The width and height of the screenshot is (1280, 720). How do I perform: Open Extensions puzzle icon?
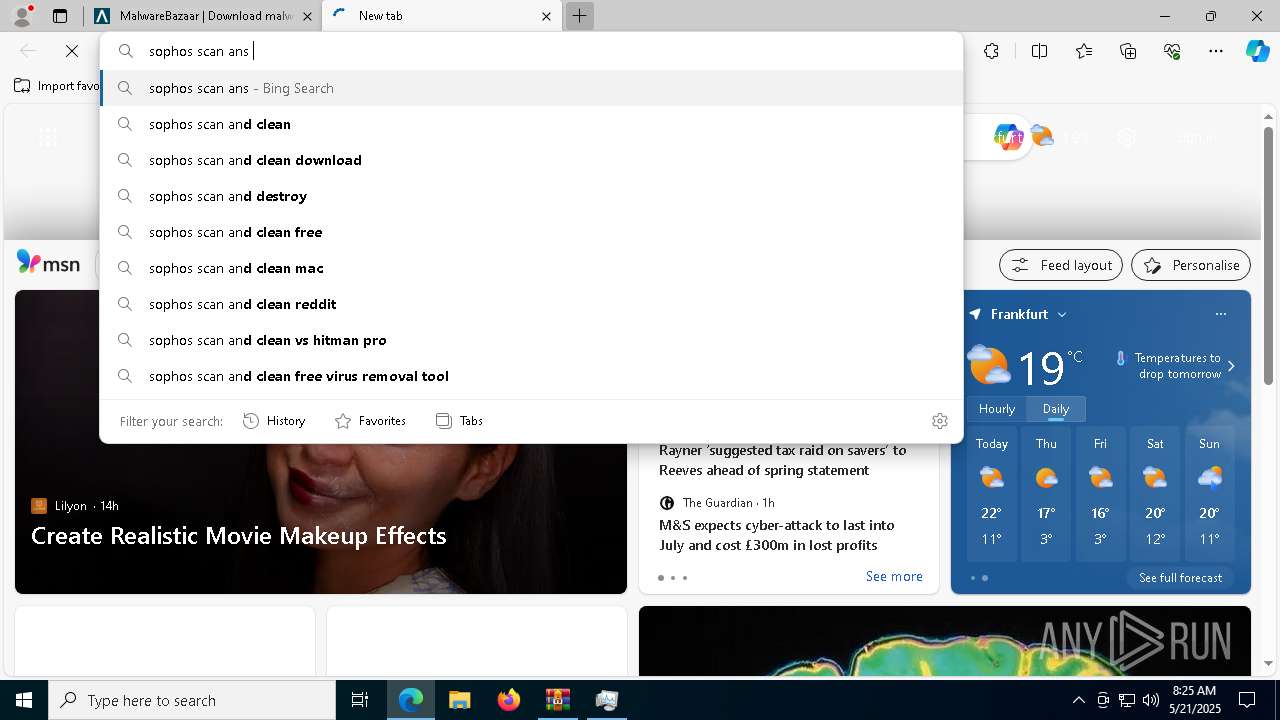[991, 51]
